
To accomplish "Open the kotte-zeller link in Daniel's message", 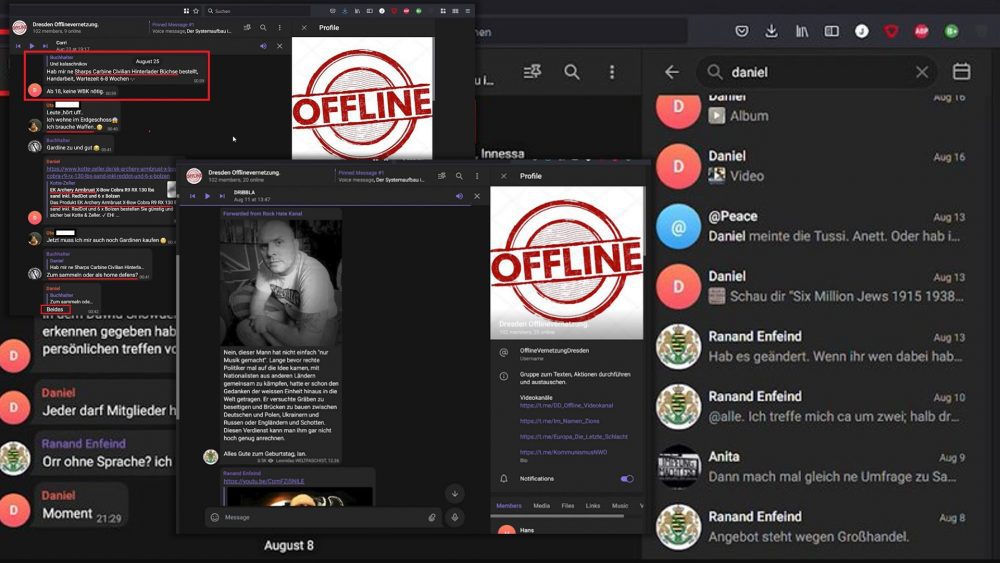I will coord(111,172).
